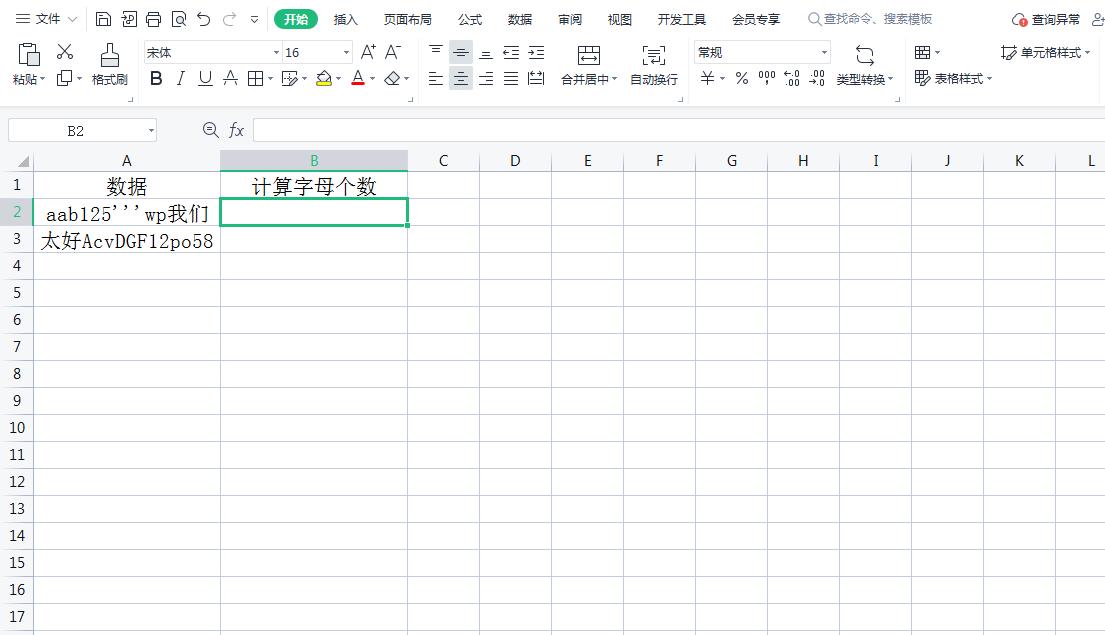Click the Print icon in quick access bar
The height and width of the screenshot is (635, 1105).
(154, 19)
